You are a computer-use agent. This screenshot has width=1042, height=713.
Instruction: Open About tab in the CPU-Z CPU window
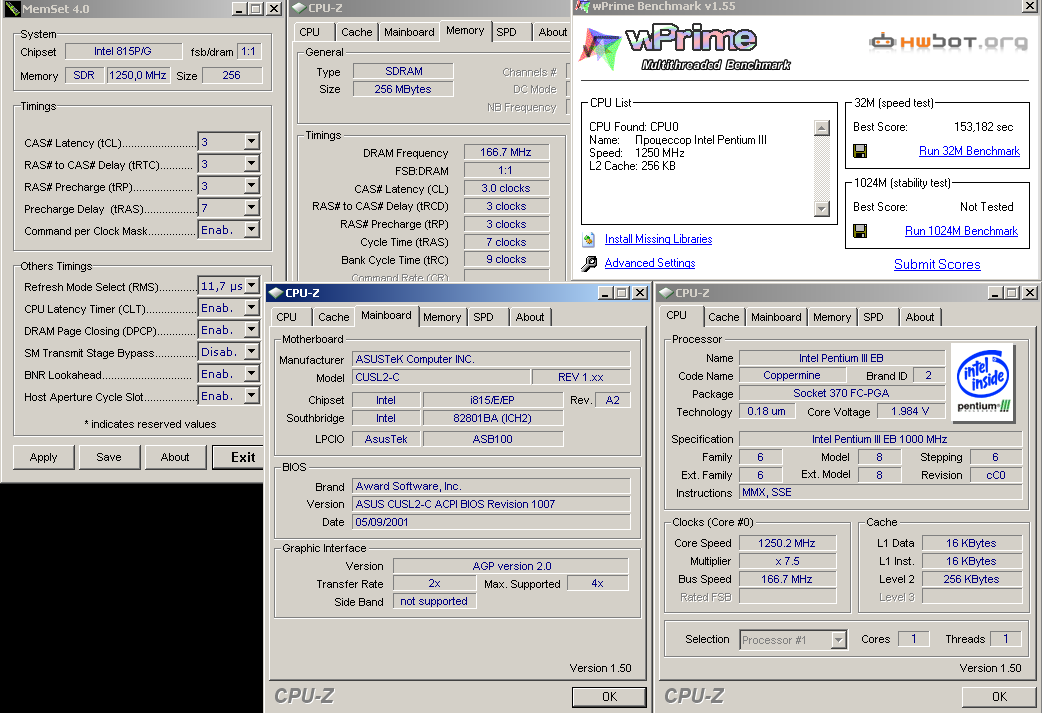[920, 318]
